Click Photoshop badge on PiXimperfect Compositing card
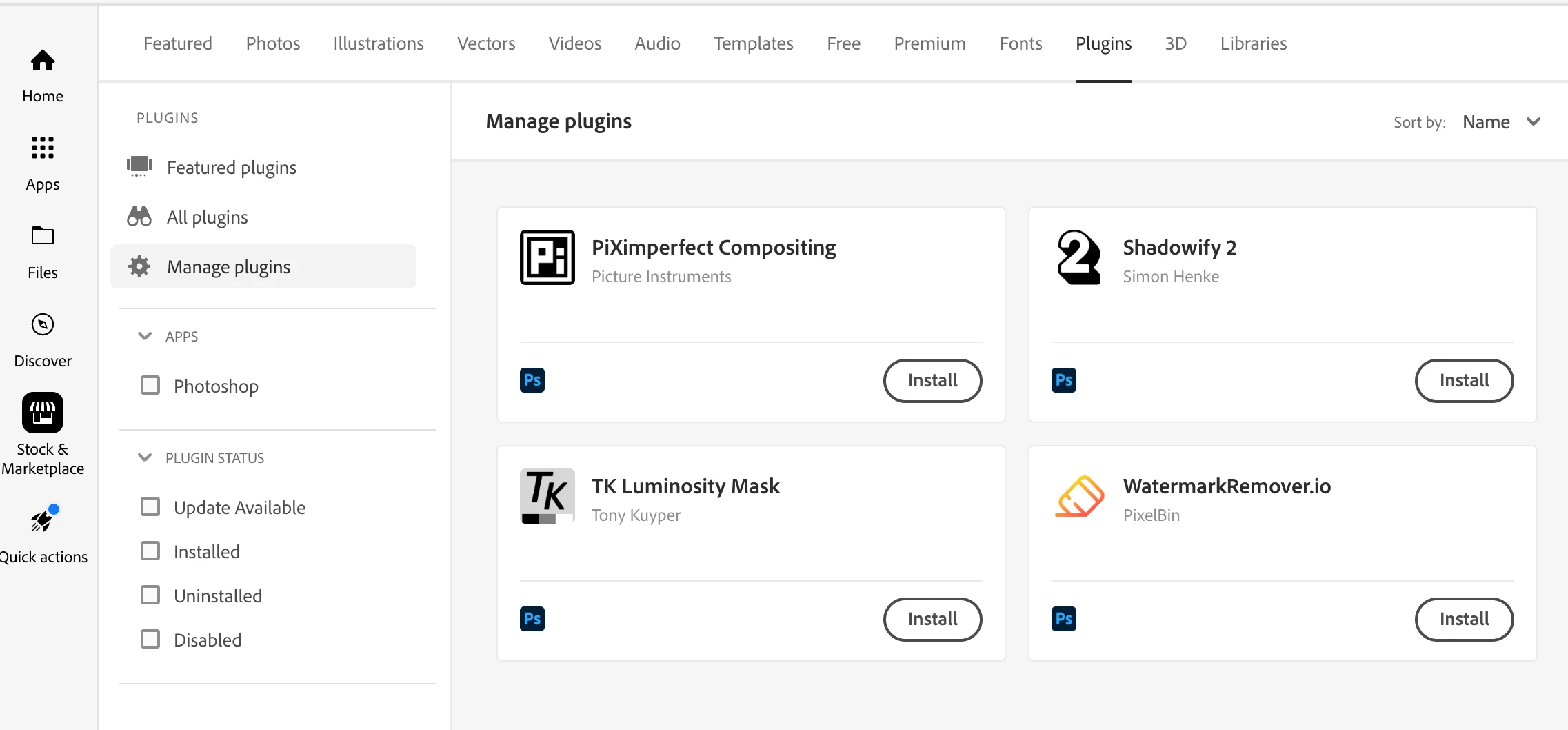The image size is (1568, 730). click(532, 380)
